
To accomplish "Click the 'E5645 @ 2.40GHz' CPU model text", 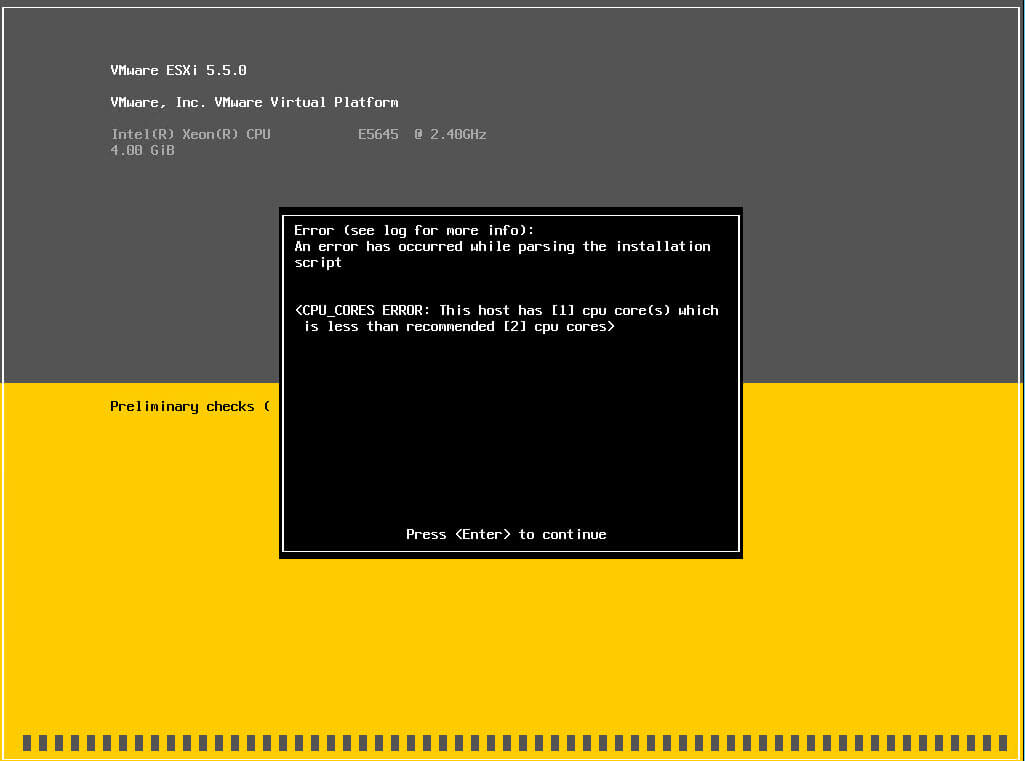I will pyautogui.click(x=422, y=135).
